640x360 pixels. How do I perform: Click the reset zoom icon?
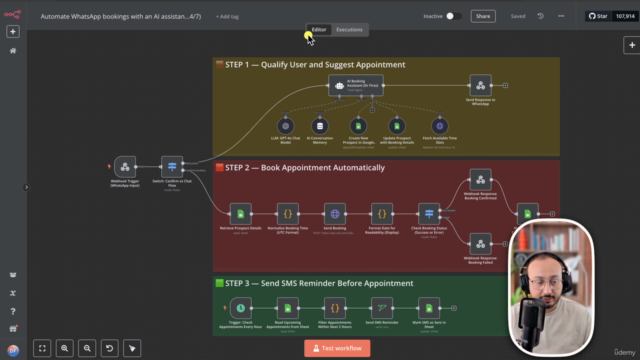[x=109, y=348]
